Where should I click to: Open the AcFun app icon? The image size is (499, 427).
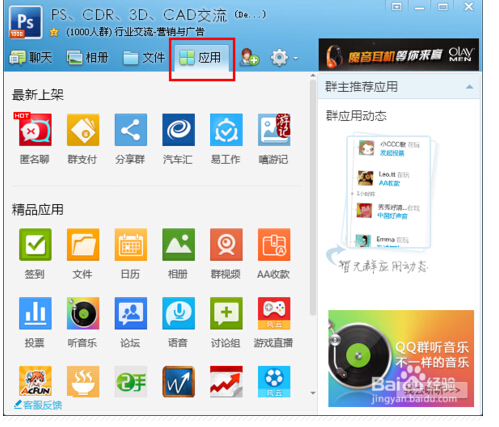point(35,381)
